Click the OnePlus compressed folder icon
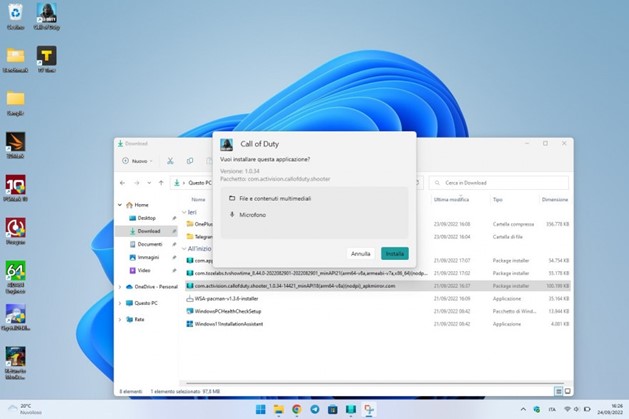Image resolution: width=629 pixels, height=419 pixels. (190, 224)
